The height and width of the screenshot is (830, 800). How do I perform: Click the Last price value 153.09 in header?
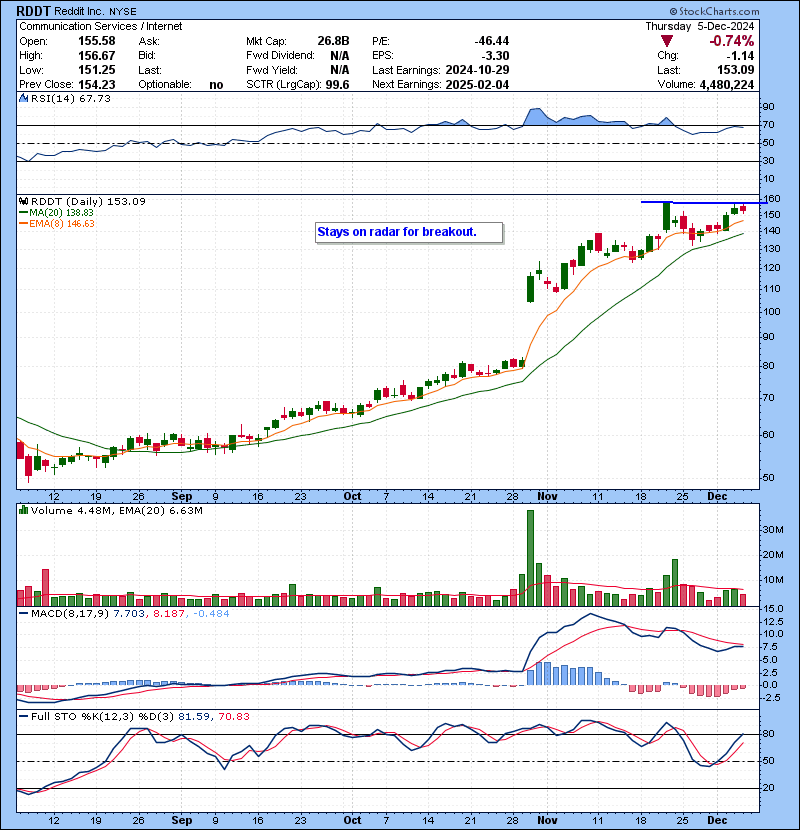point(736,70)
